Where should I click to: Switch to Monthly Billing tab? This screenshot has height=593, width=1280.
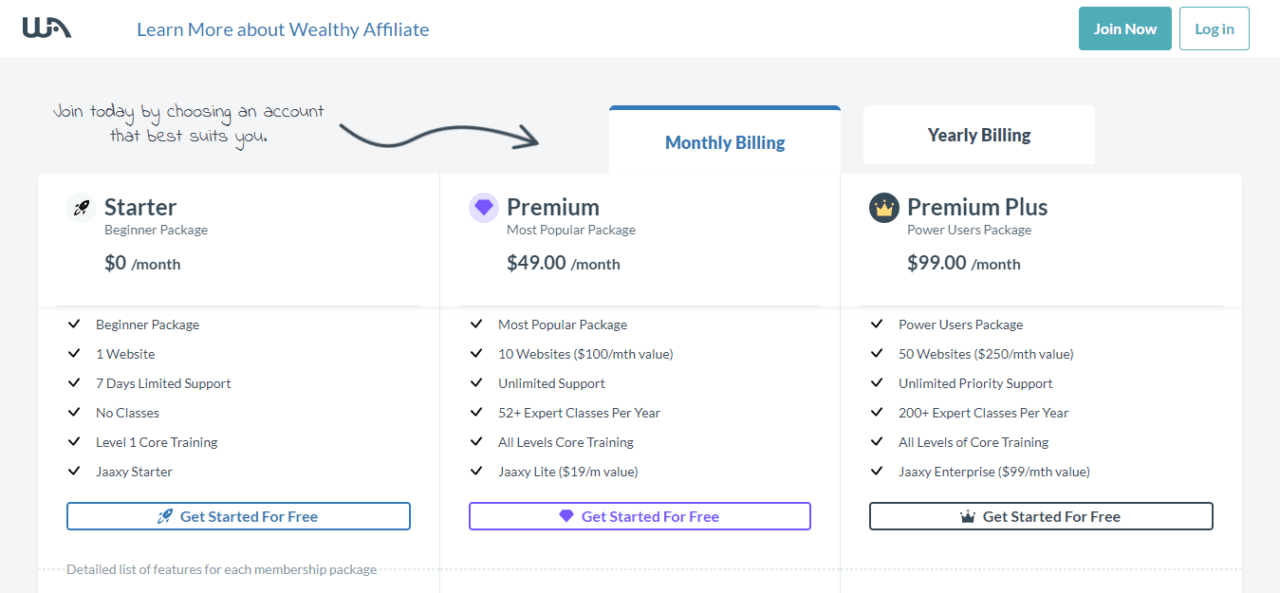coord(725,140)
